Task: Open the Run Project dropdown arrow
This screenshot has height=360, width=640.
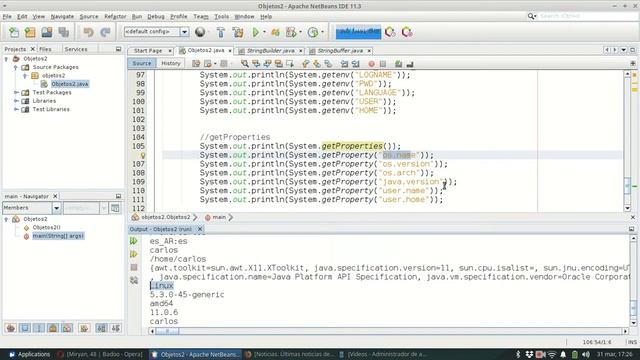Action: point(264,32)
